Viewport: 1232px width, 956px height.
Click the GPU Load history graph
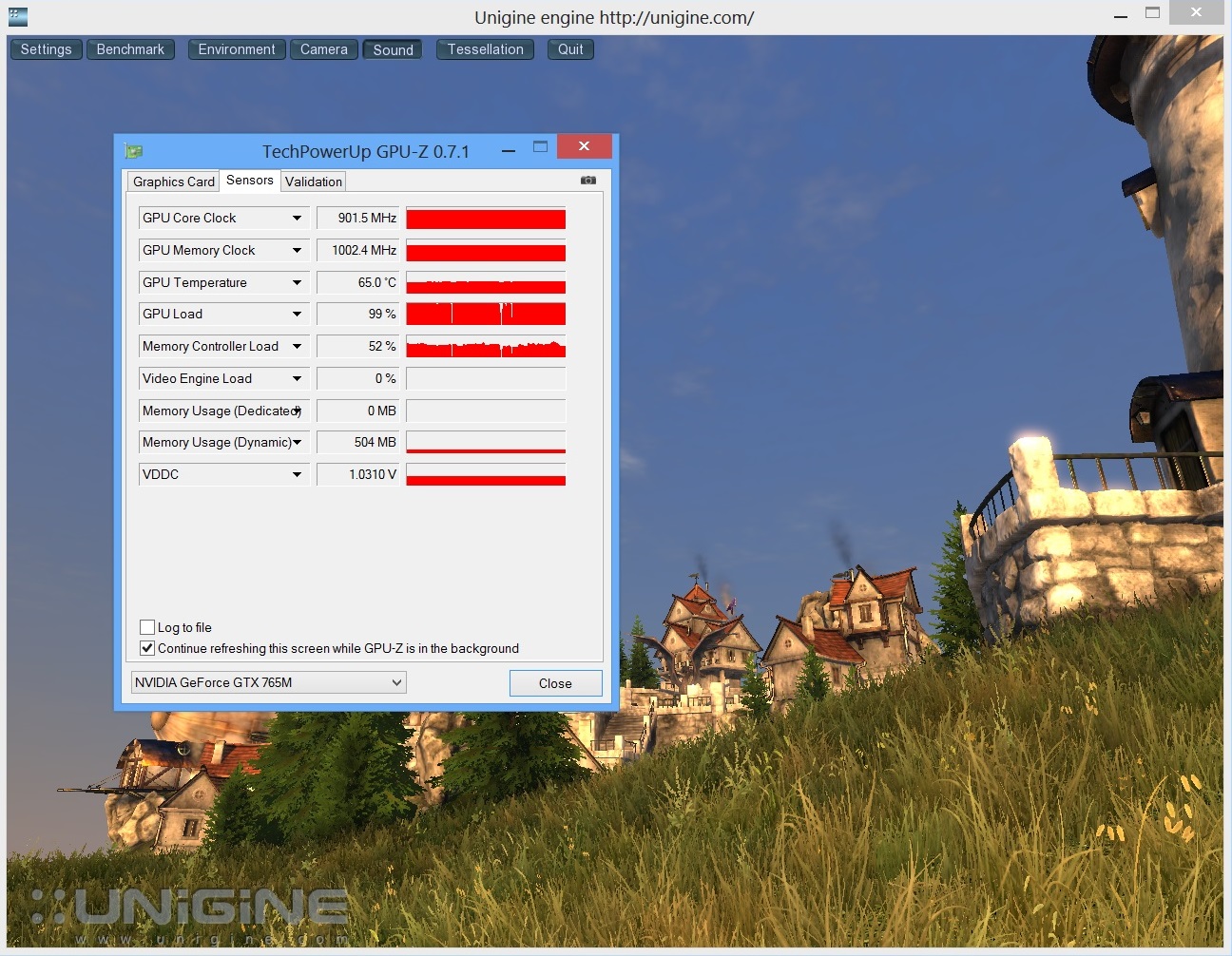[486, 315]
